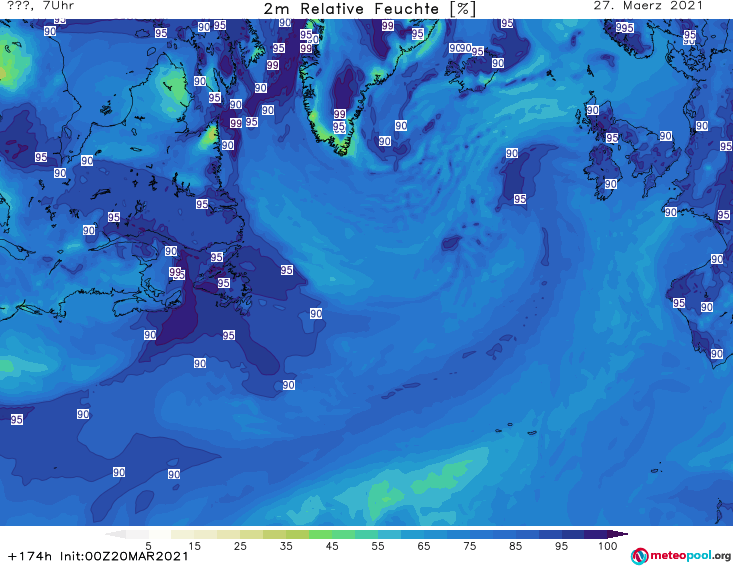
Task: Click the colorbar value label 5
Action: click(x=149, y=546)
